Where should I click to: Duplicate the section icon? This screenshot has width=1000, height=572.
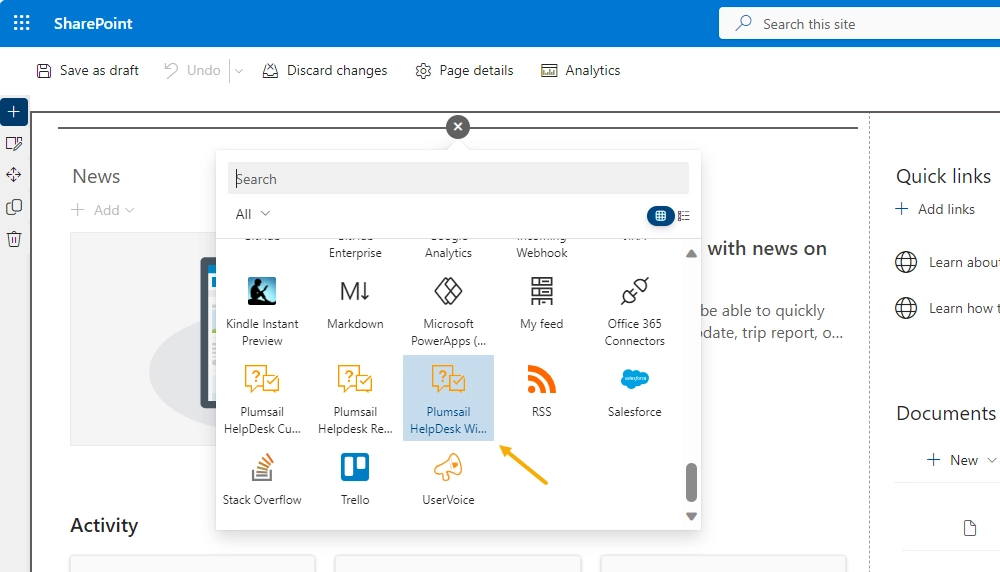(x=13, y=207)
